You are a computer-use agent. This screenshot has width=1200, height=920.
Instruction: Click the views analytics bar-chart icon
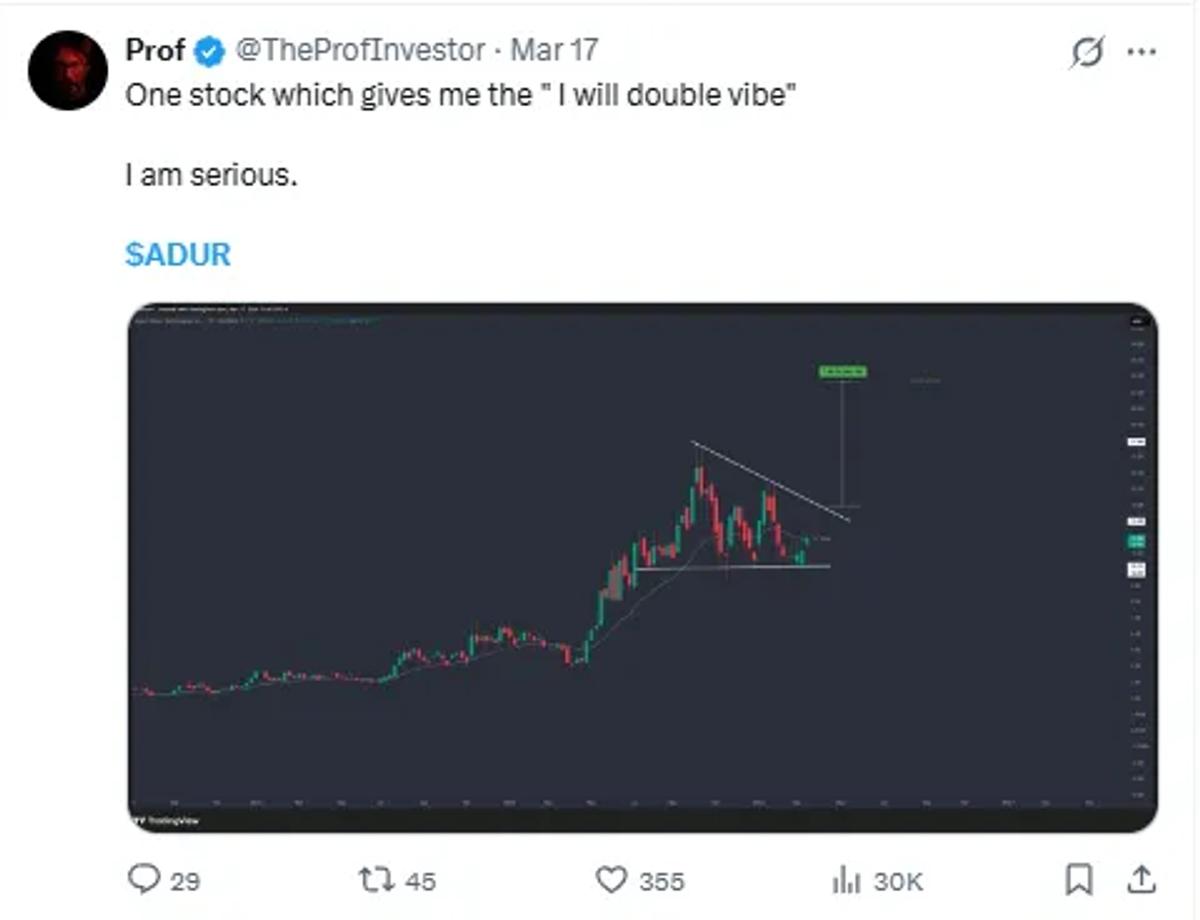click(848, 881)
